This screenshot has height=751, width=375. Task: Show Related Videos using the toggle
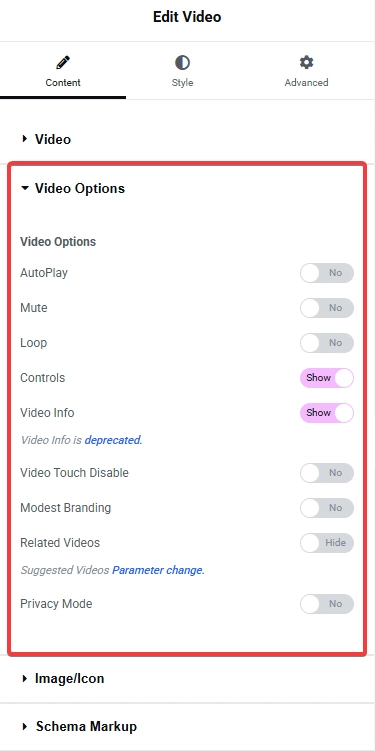[327, 543]
